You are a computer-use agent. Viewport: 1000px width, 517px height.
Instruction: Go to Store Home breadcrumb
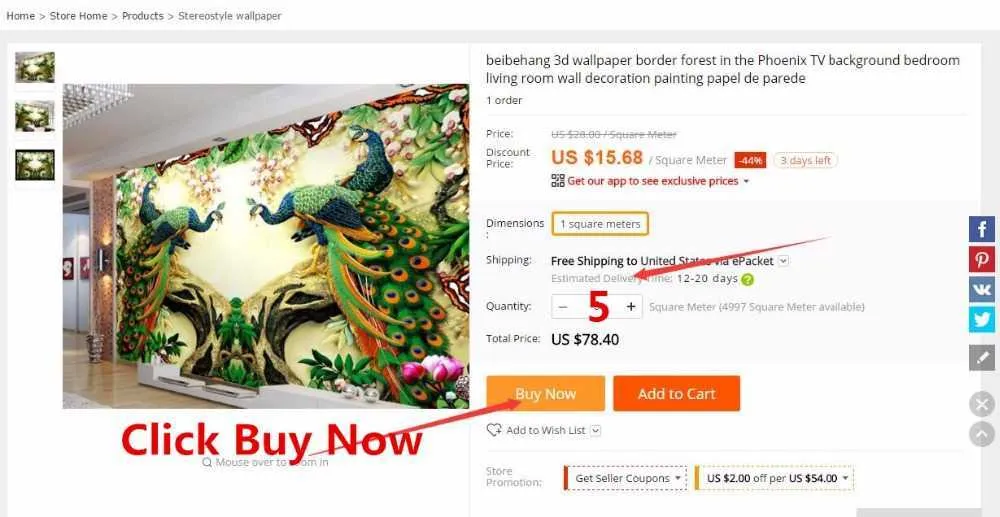tap(78, 16)
